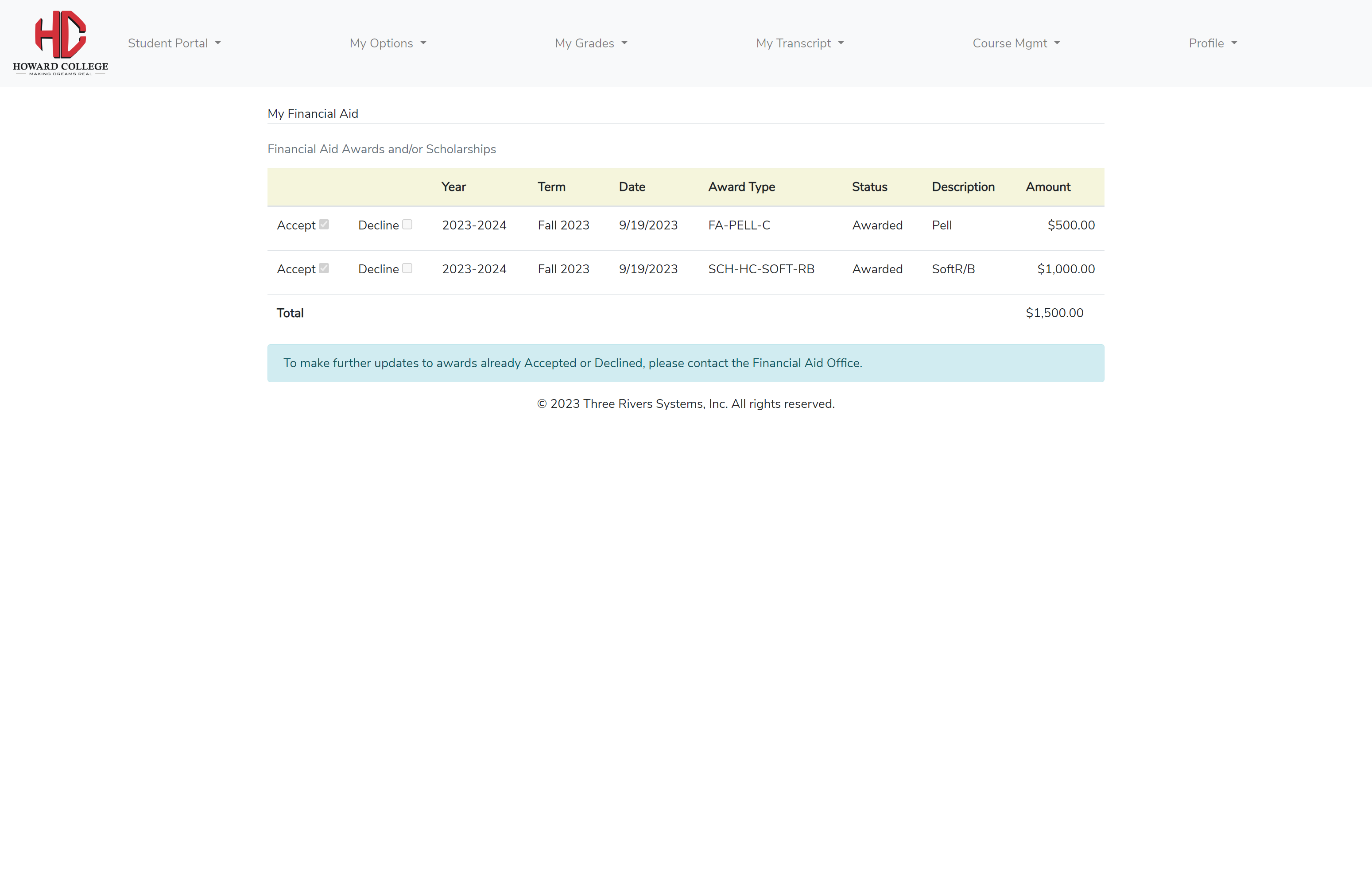Toggle Accept checkbox for SoftR/B scholarship
This screenshot has height=873, width=1372.
(324, 268)
